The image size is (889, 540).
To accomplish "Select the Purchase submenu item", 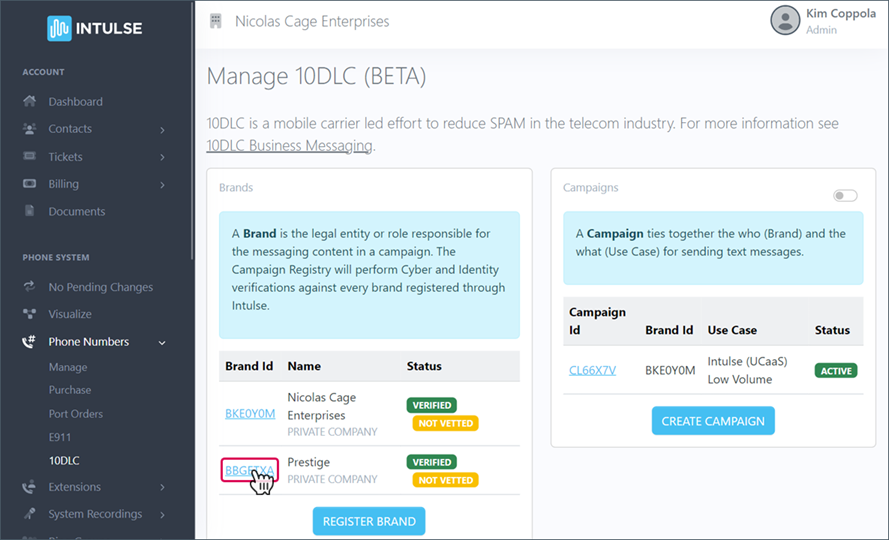I will point(70,390).
